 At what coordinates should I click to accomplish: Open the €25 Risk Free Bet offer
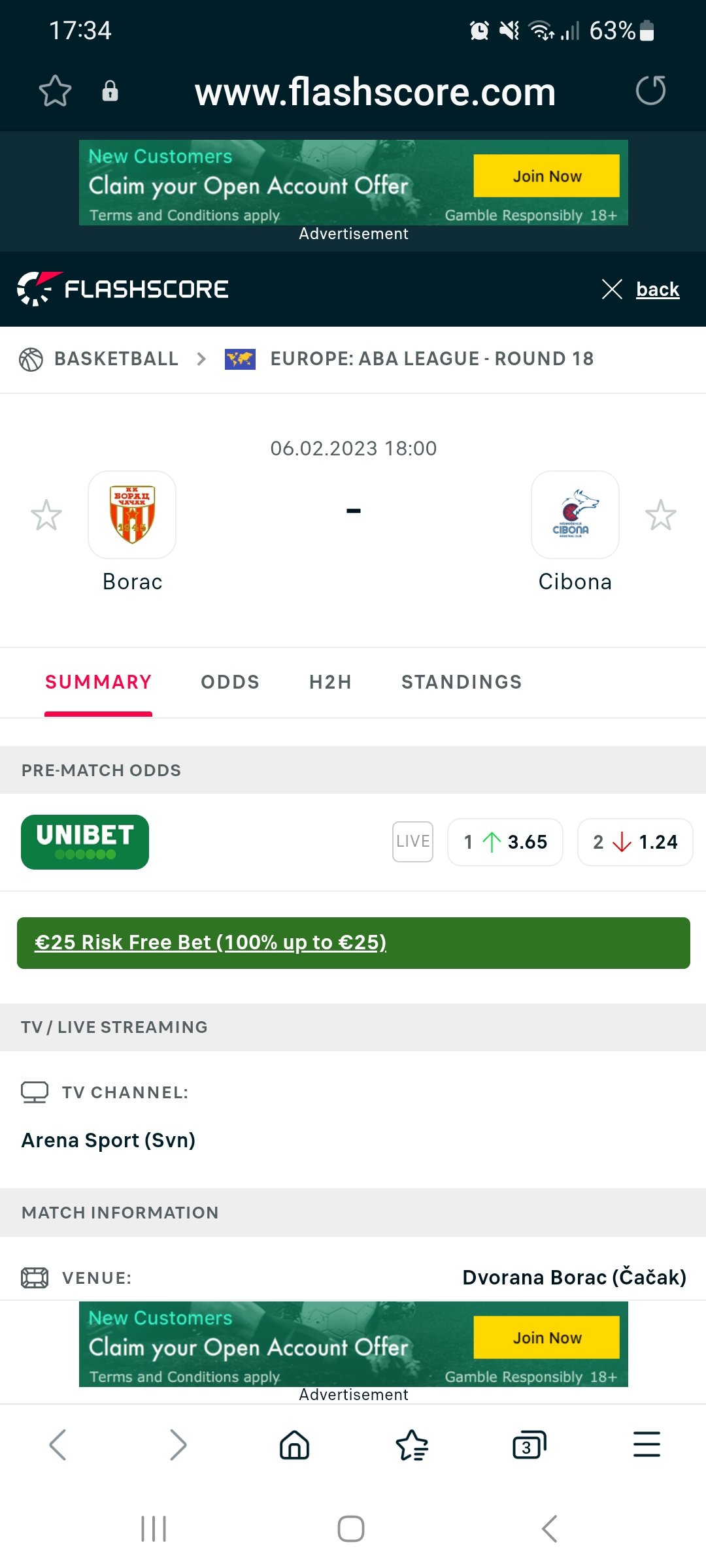point(210,942)
